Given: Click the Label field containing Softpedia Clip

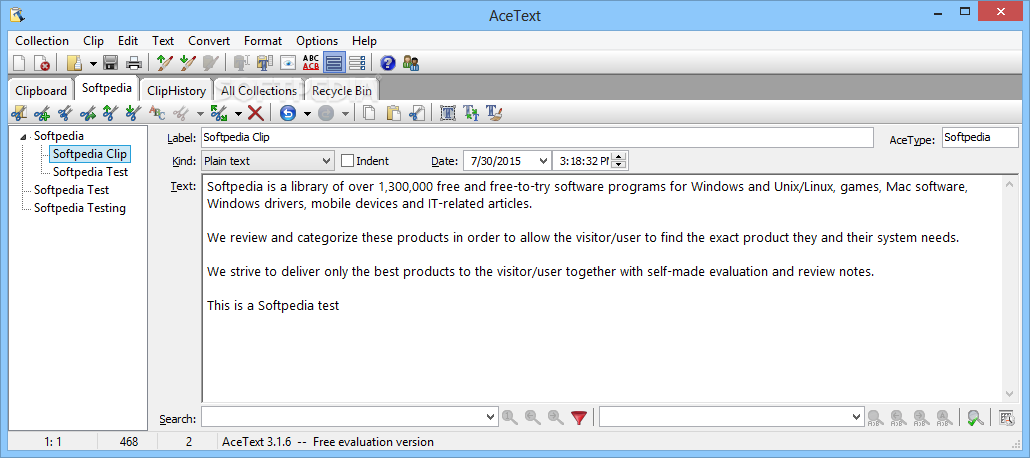Looking at the screenshot, I should (537, 138).
